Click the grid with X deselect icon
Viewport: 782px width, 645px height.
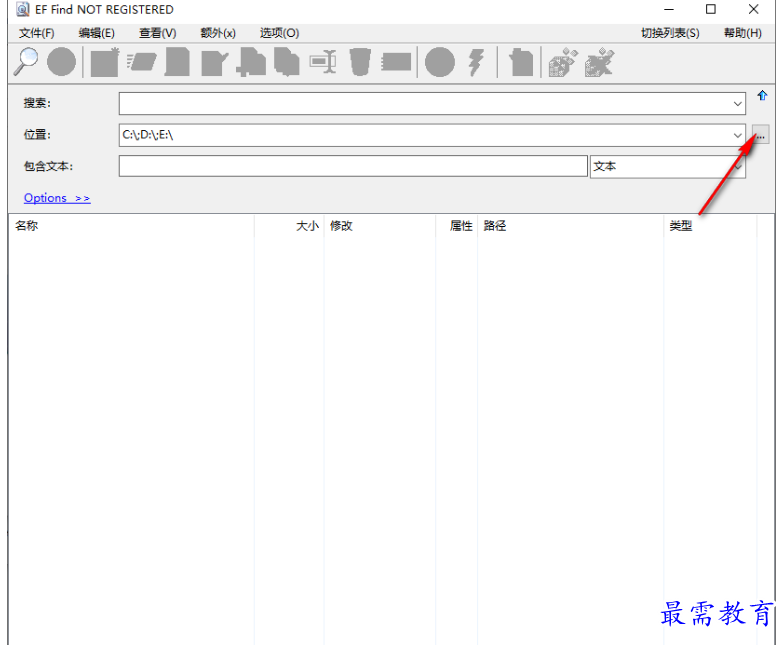pyautogui.click(x=599, y=62)
